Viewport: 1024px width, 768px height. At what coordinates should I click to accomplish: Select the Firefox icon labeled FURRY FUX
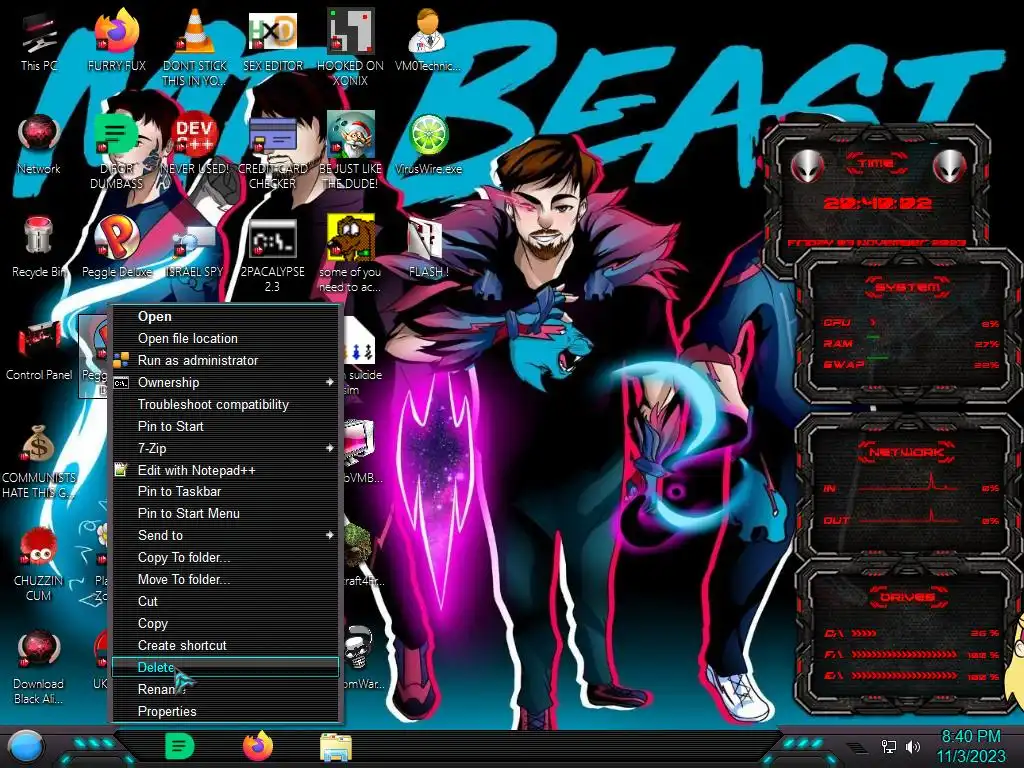click(116, 42)
